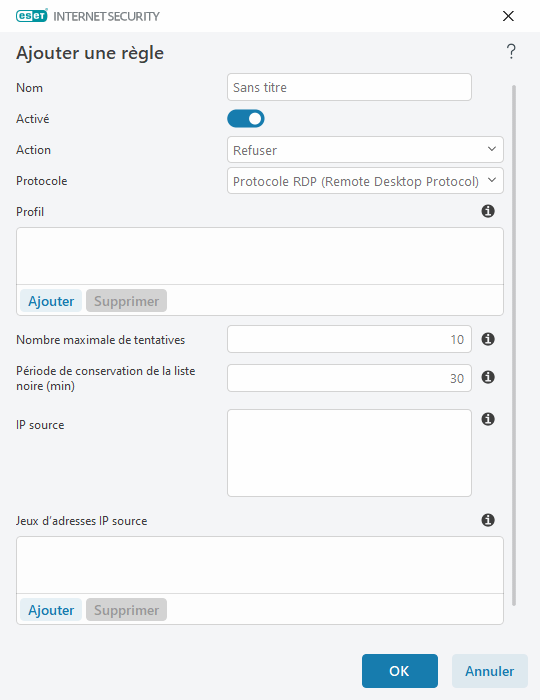The width and height of the screenshot is (540, 700).
Task: Open help via the question mark icon
Action: [x=511, y=52]
